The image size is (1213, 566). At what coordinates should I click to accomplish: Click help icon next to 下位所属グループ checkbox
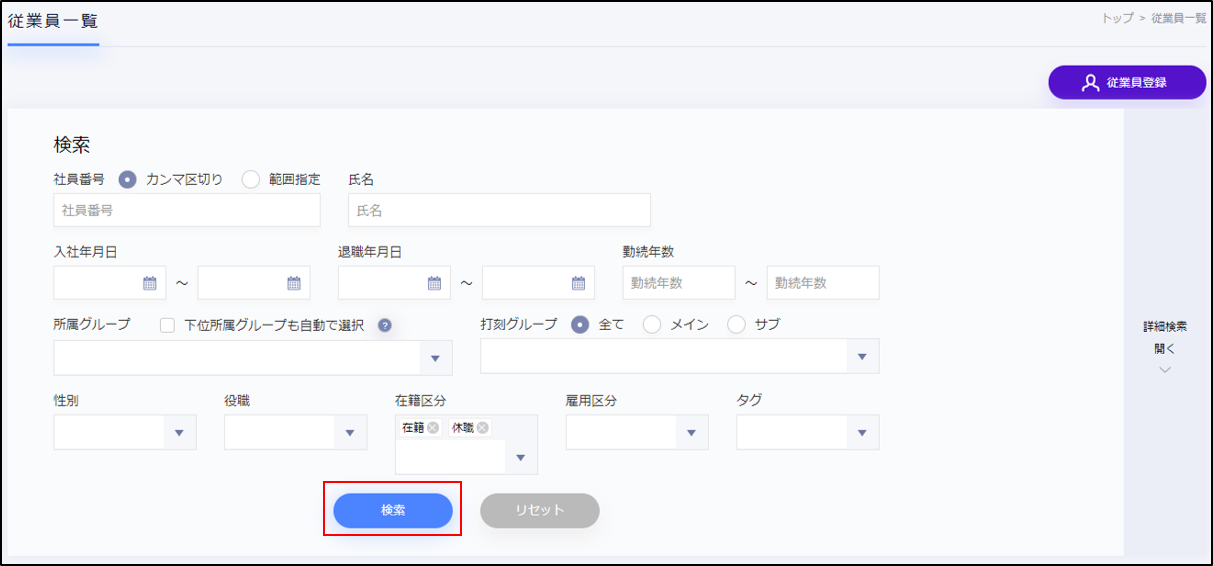coord(384,325)
